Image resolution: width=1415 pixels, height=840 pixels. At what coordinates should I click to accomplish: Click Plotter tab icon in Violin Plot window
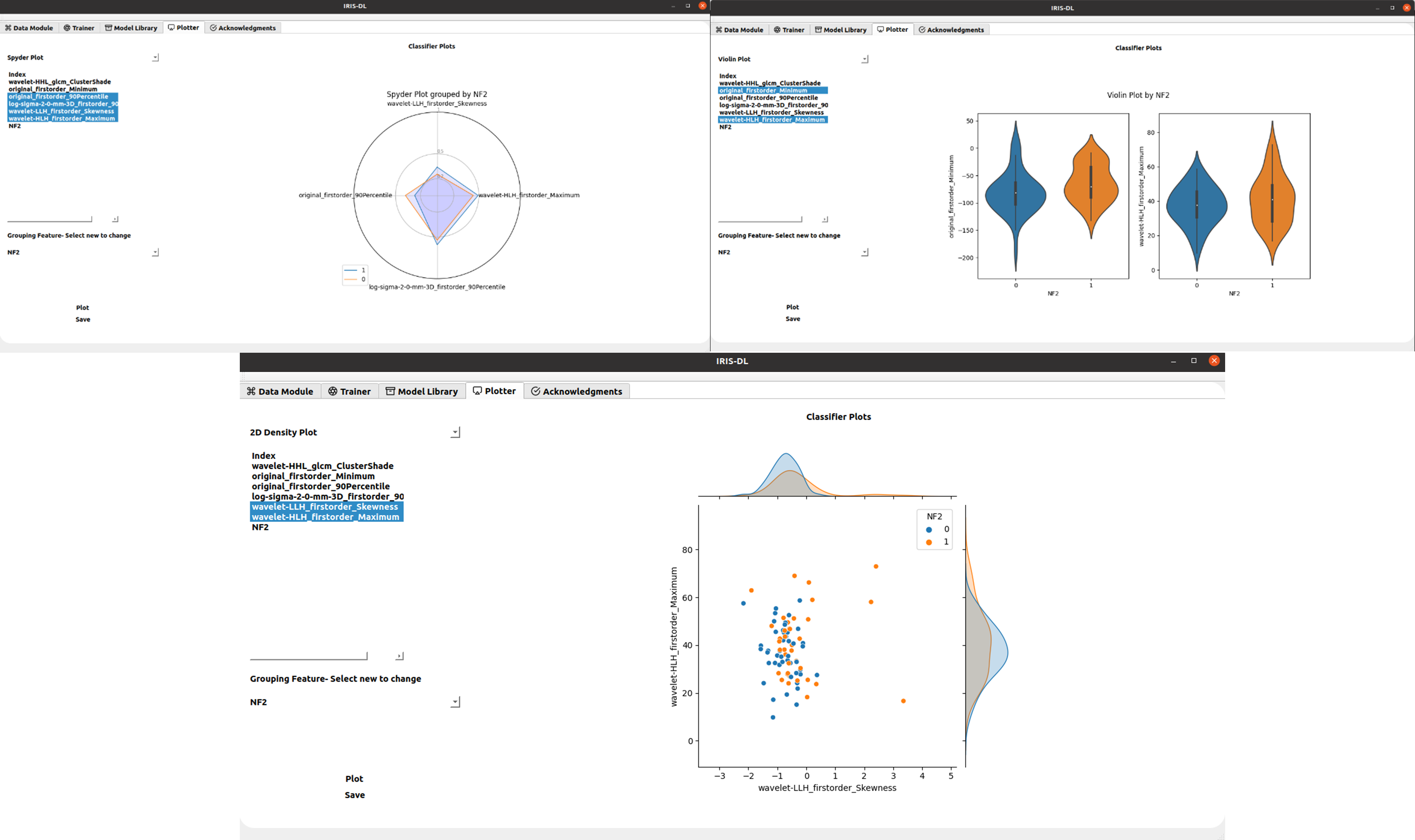880,29
